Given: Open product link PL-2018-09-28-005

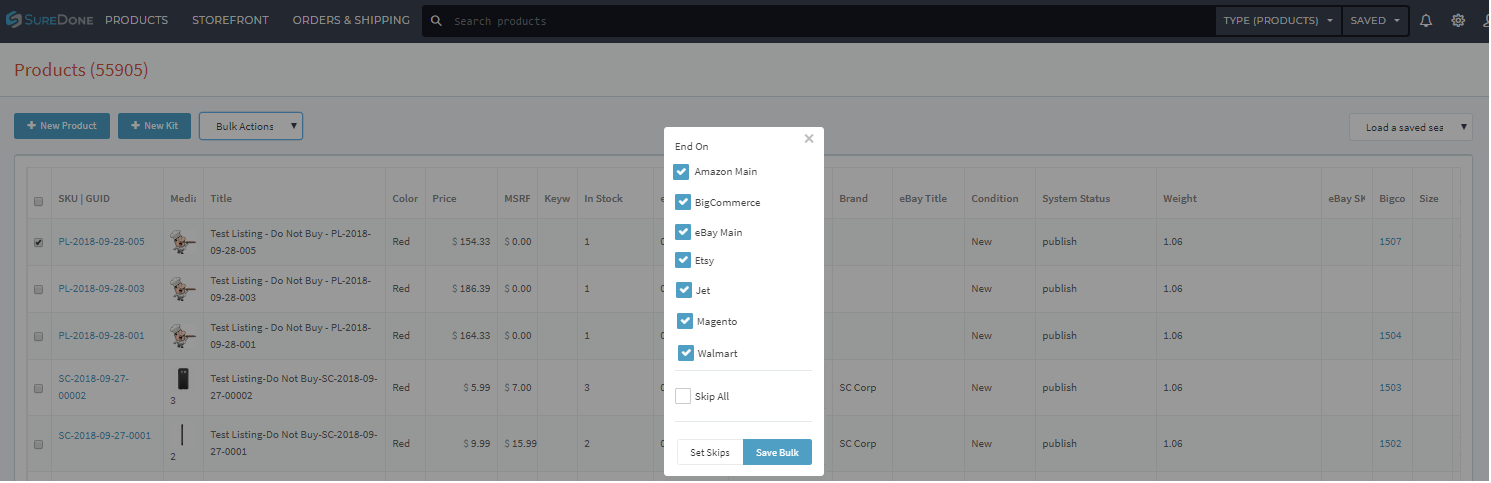Looking at the screenshot, I should (x=101, y=242).
